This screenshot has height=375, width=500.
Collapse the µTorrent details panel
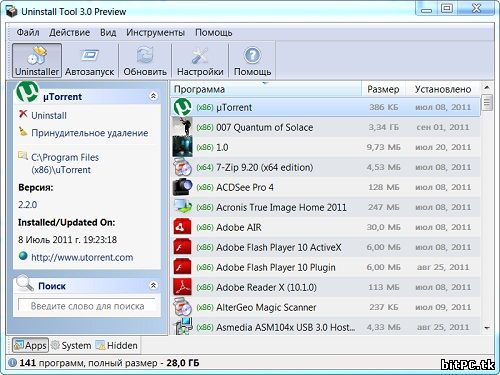coord(153,96)
